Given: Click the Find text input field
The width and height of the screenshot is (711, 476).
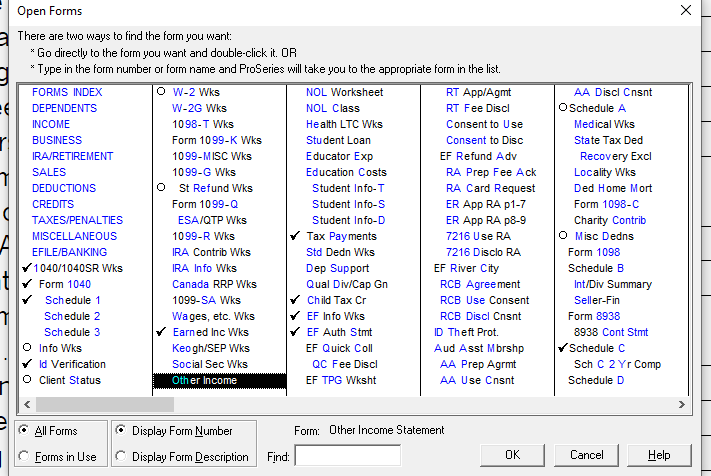Looking at the screenshot, I should click(347, 456).
